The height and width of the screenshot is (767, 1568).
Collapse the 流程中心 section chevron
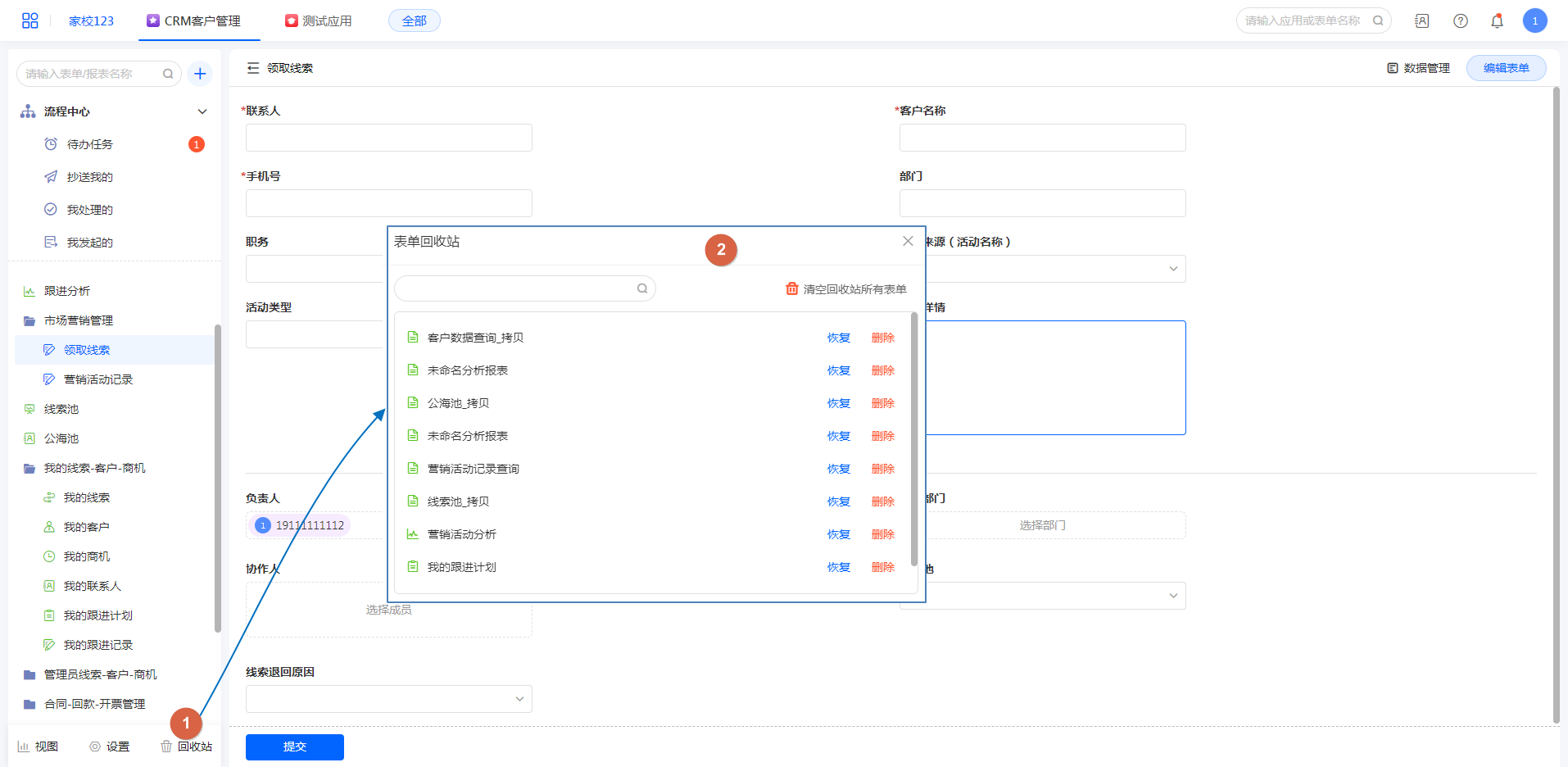pyautogui.click(x=202, y=111)
